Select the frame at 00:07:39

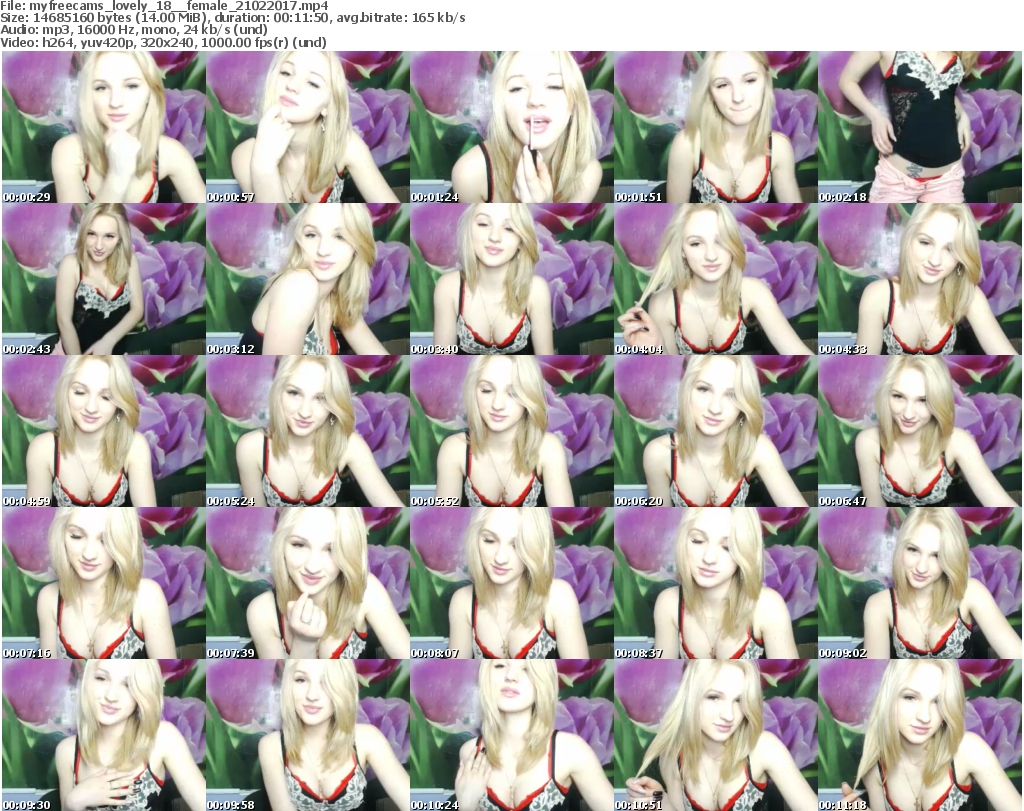pos(308,584)
